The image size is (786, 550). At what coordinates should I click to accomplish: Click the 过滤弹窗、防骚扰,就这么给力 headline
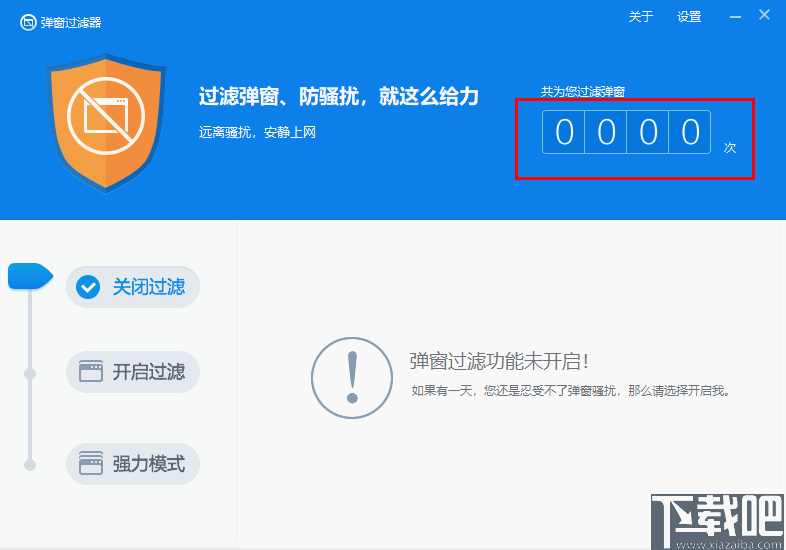click(338, 96)
